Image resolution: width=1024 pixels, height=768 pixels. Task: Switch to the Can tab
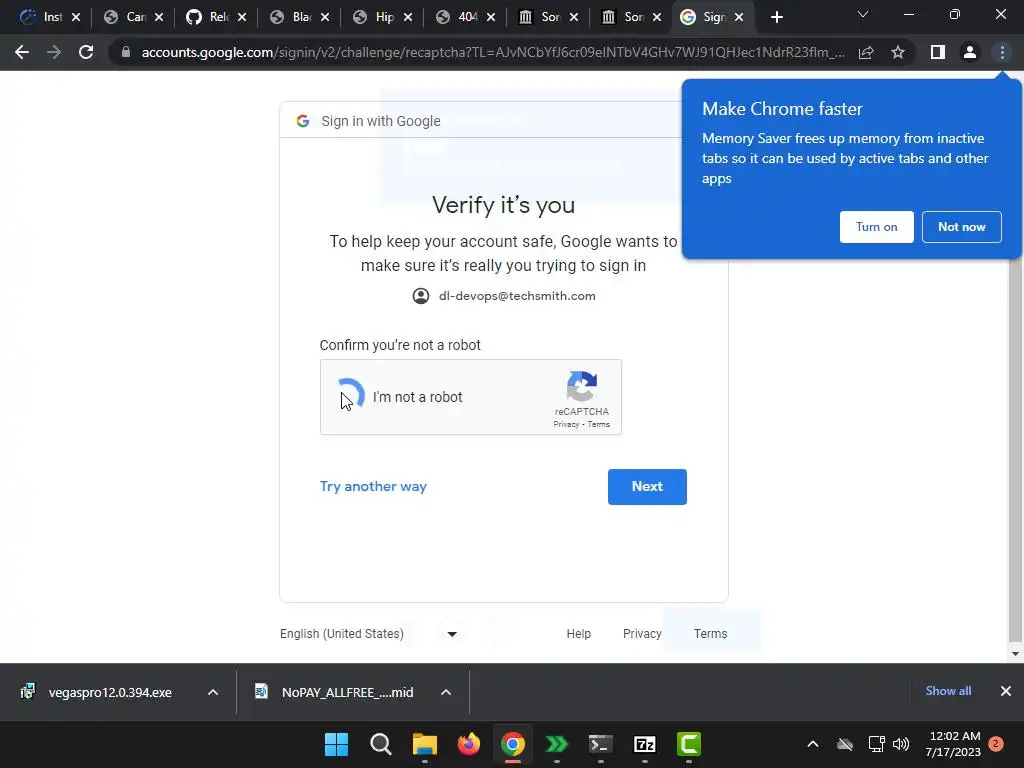[126, 17]
